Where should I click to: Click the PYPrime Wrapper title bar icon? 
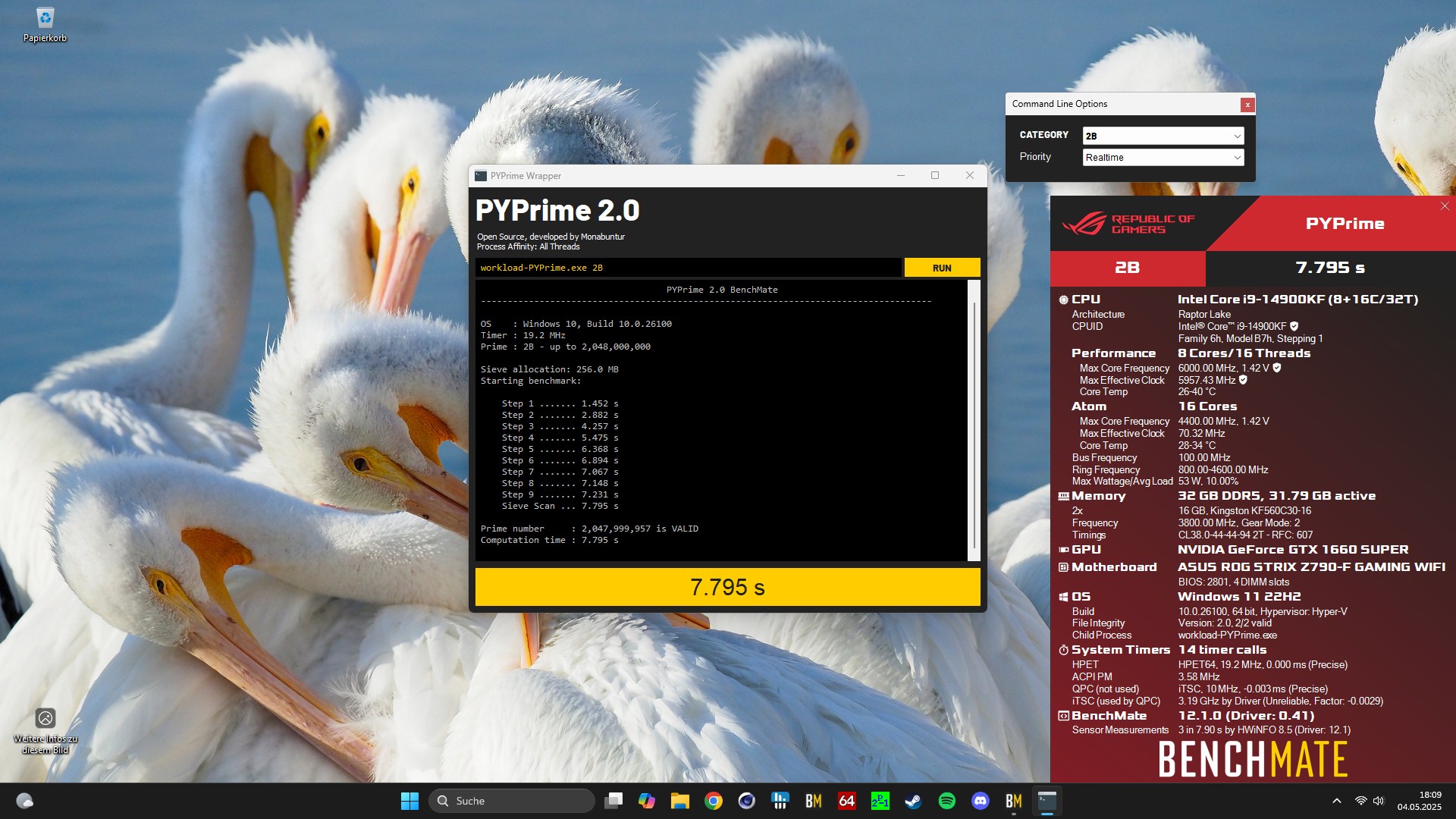pyautogui.click(x=481, y=176)
